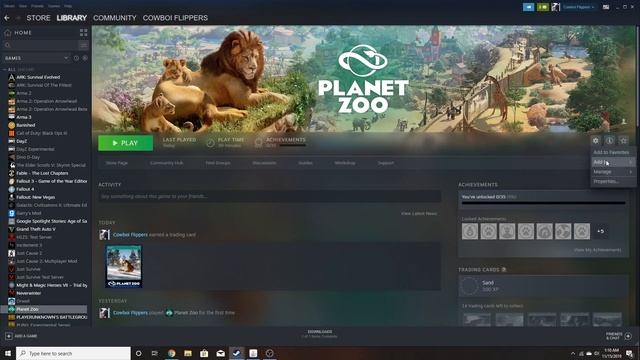Click the Add a Game plus icon
This screenshot has width=640, height=360.
(x=9, y=336)
